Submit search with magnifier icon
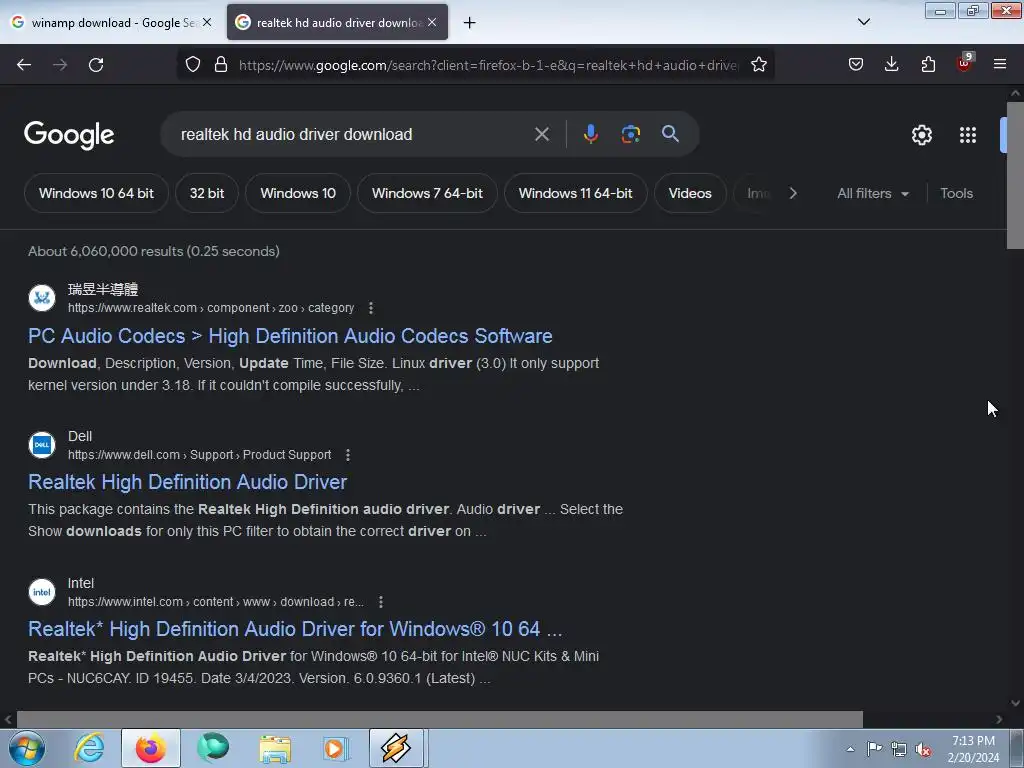The image size is (1024, 768). (x=670, y=134)
